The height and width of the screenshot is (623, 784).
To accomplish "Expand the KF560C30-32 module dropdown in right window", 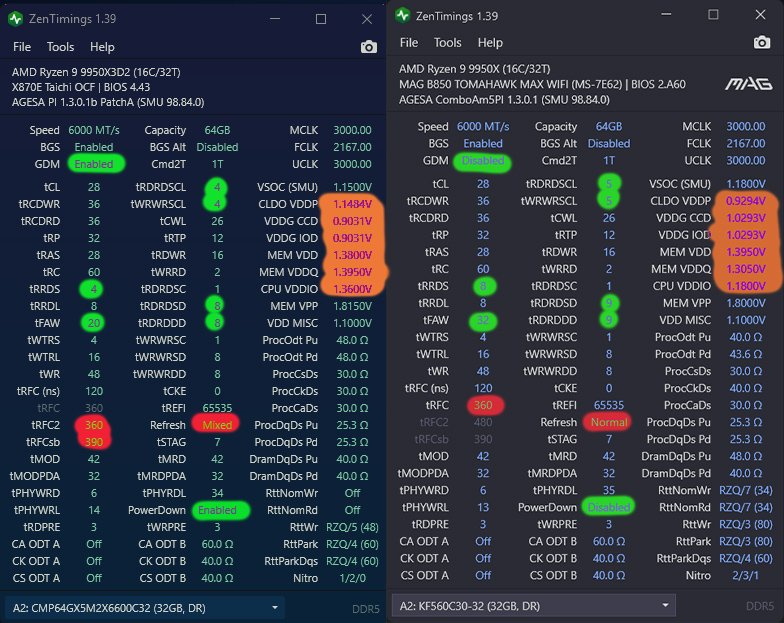I will coord(534,606).
